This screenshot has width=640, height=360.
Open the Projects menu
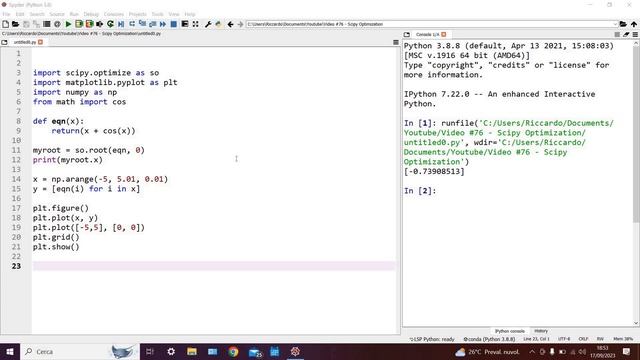138,14
